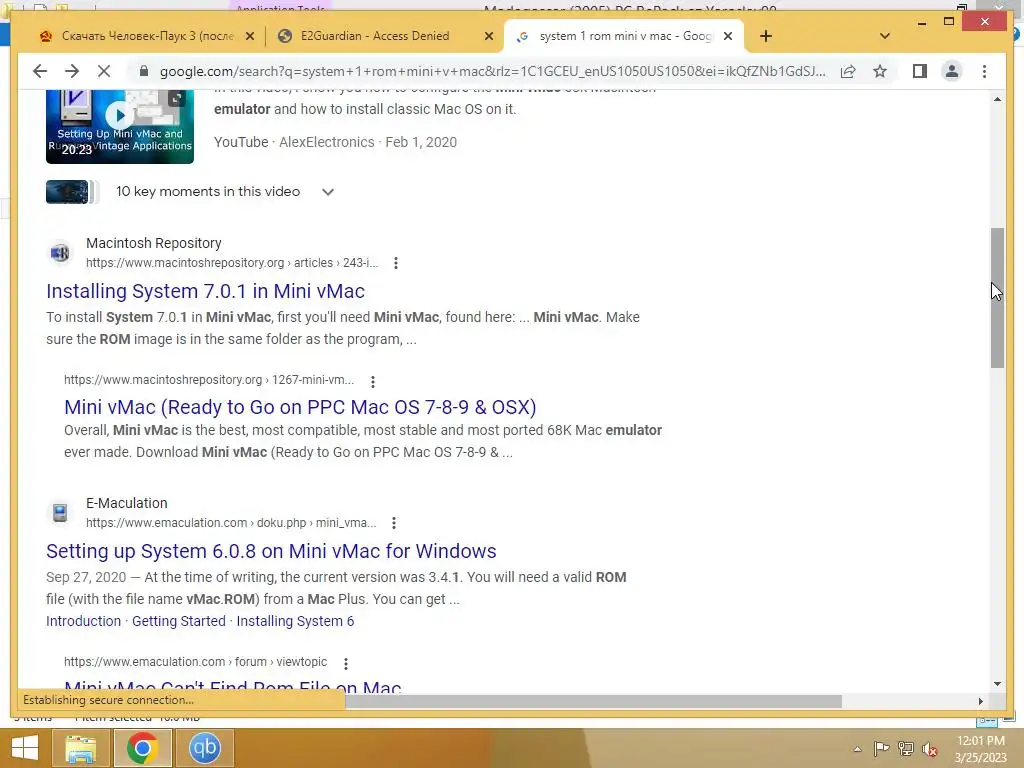Click the horizontal scroll right arrow
The width and height of the screenshot is (1024, 768).
980,701
